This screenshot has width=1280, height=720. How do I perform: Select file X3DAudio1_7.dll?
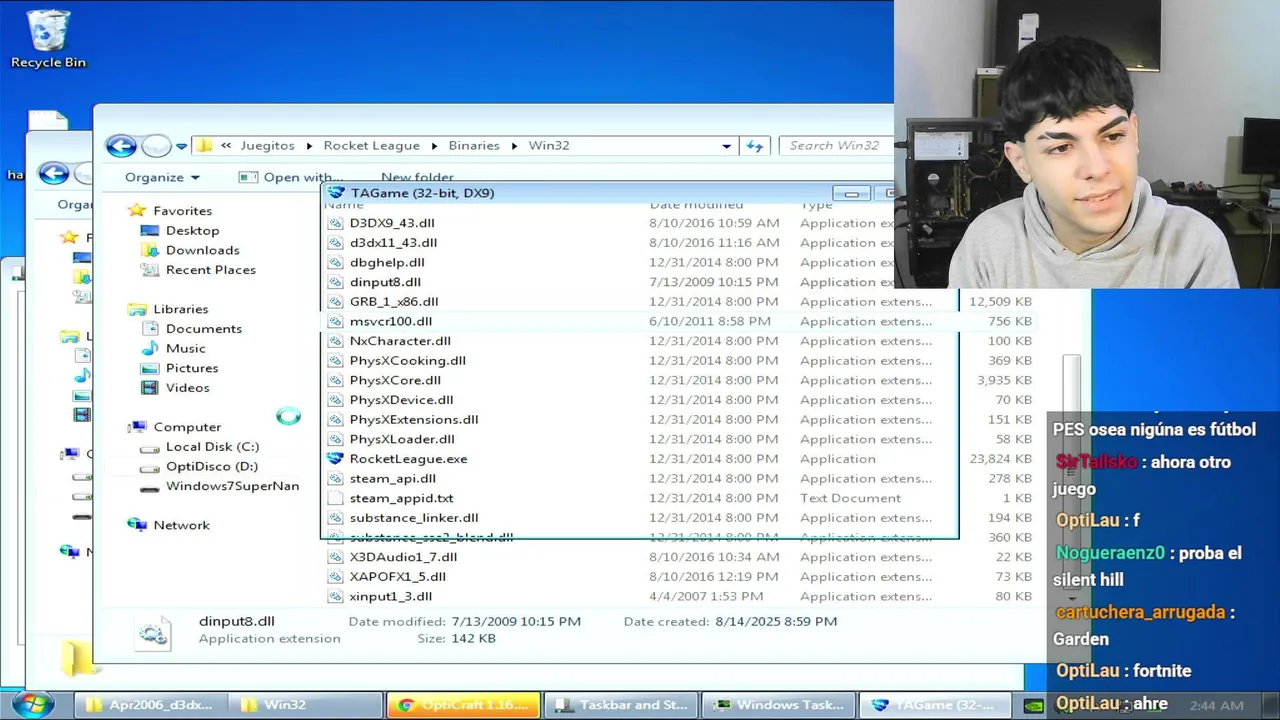403,557
